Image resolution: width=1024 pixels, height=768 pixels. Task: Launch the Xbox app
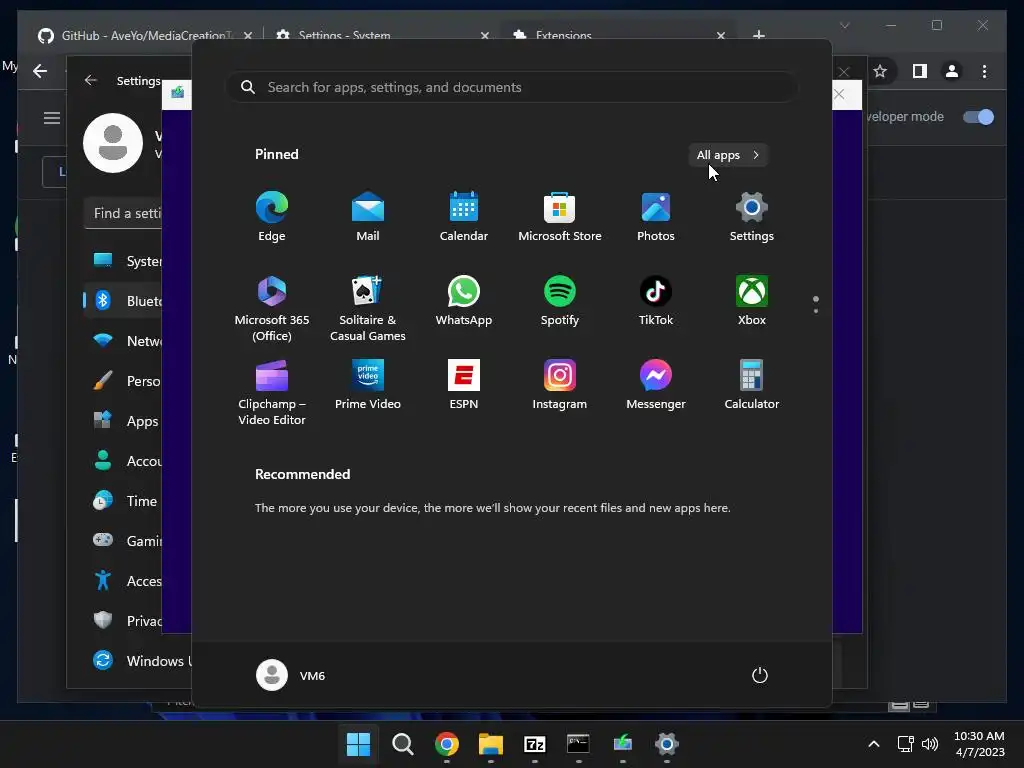(752, 301)
